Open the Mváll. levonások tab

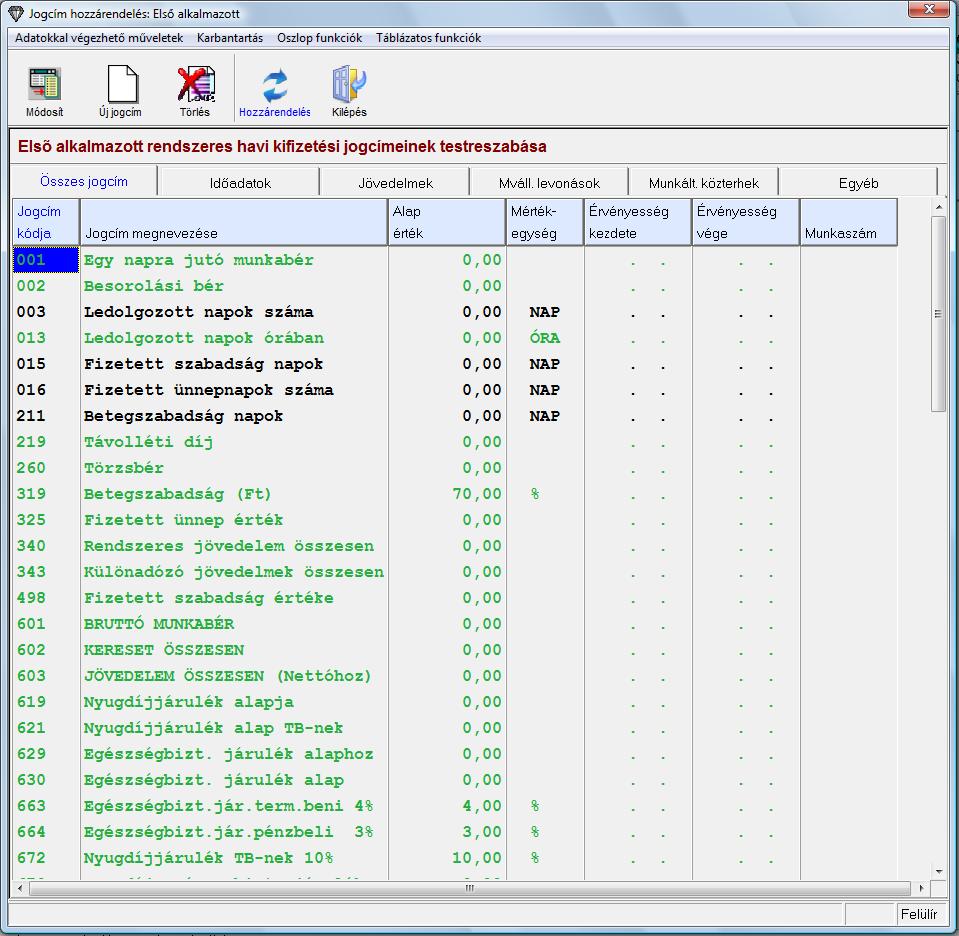point(549,183)
